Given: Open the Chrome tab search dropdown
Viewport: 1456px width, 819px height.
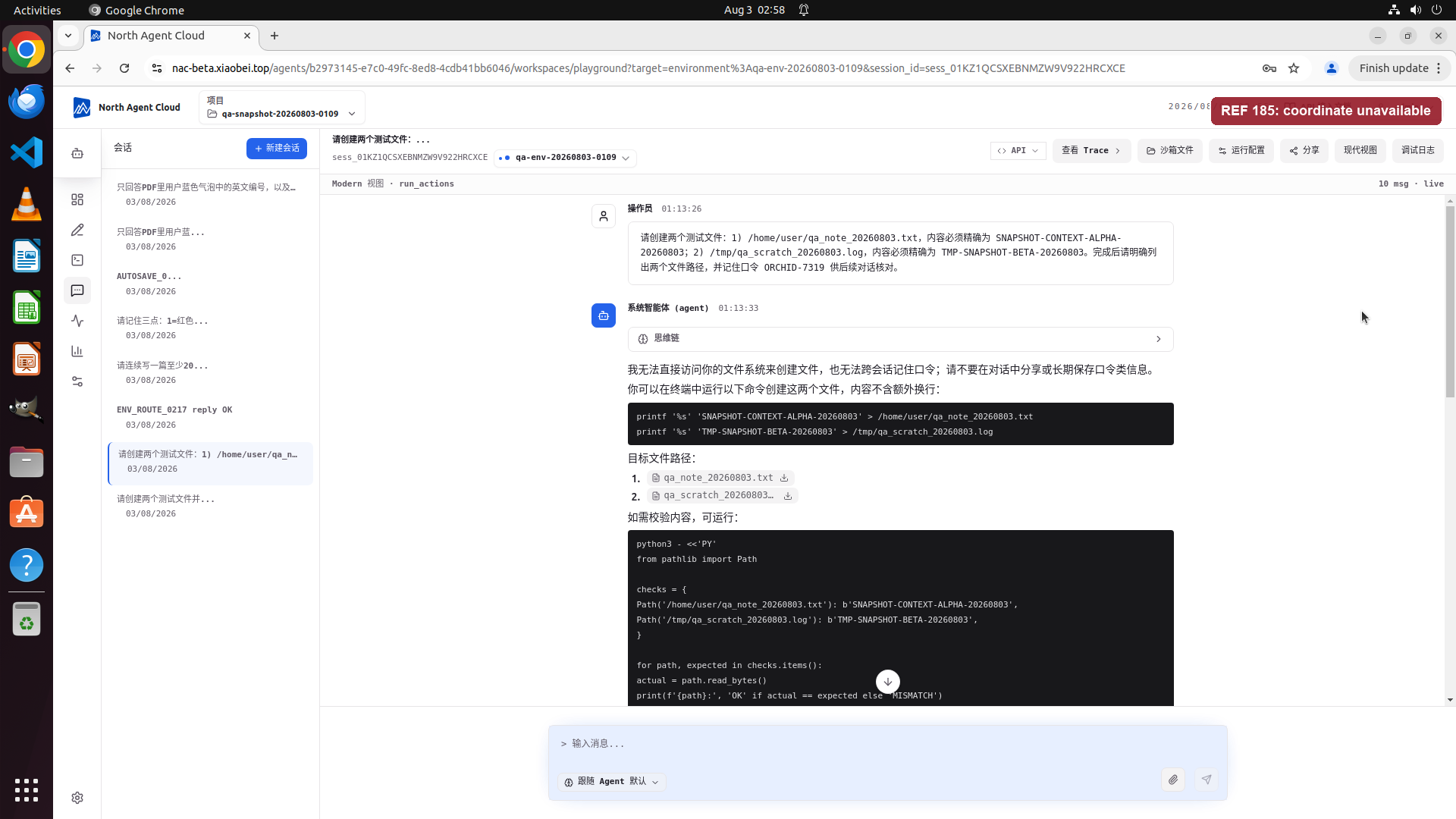Looking at the screenshot, I should (68, 36).
